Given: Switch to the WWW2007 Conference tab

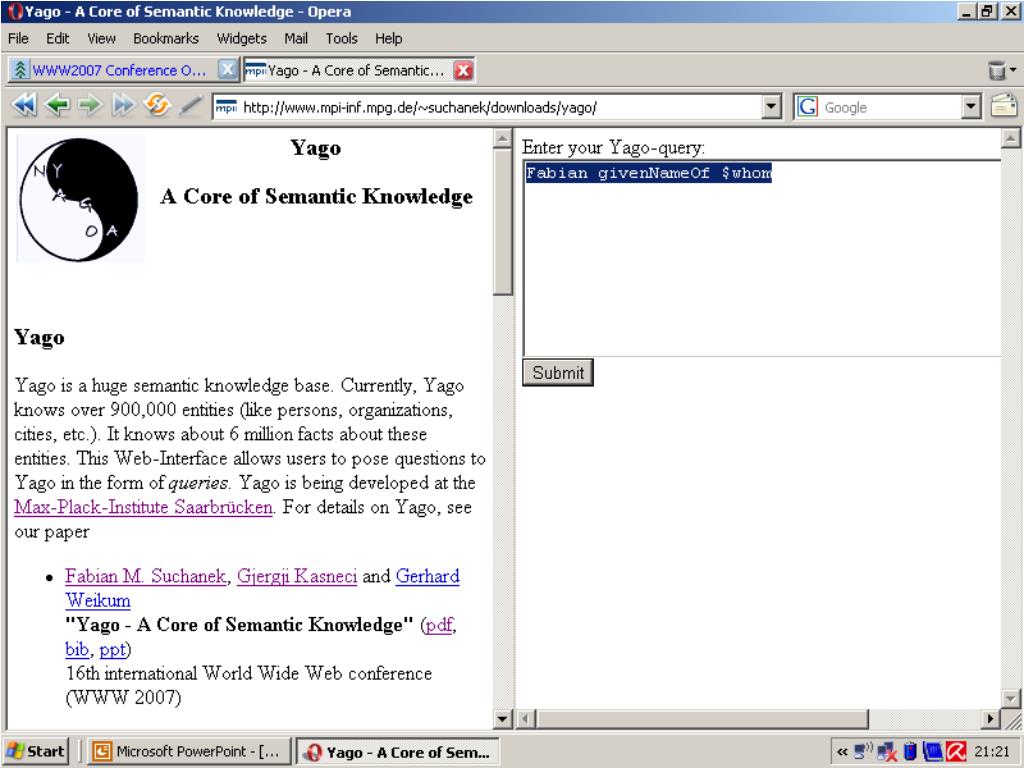Looking at the screenshot, I should point(123,70).
